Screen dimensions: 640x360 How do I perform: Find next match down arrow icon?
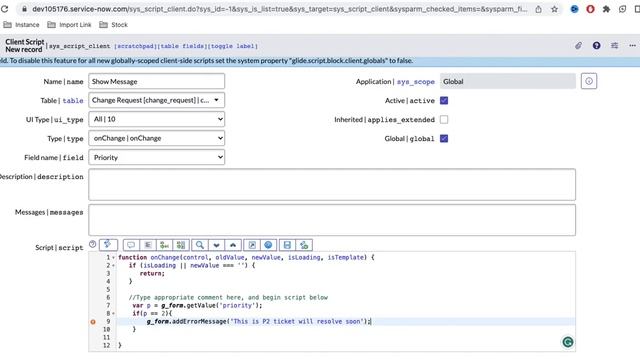[x=216, y=245]
